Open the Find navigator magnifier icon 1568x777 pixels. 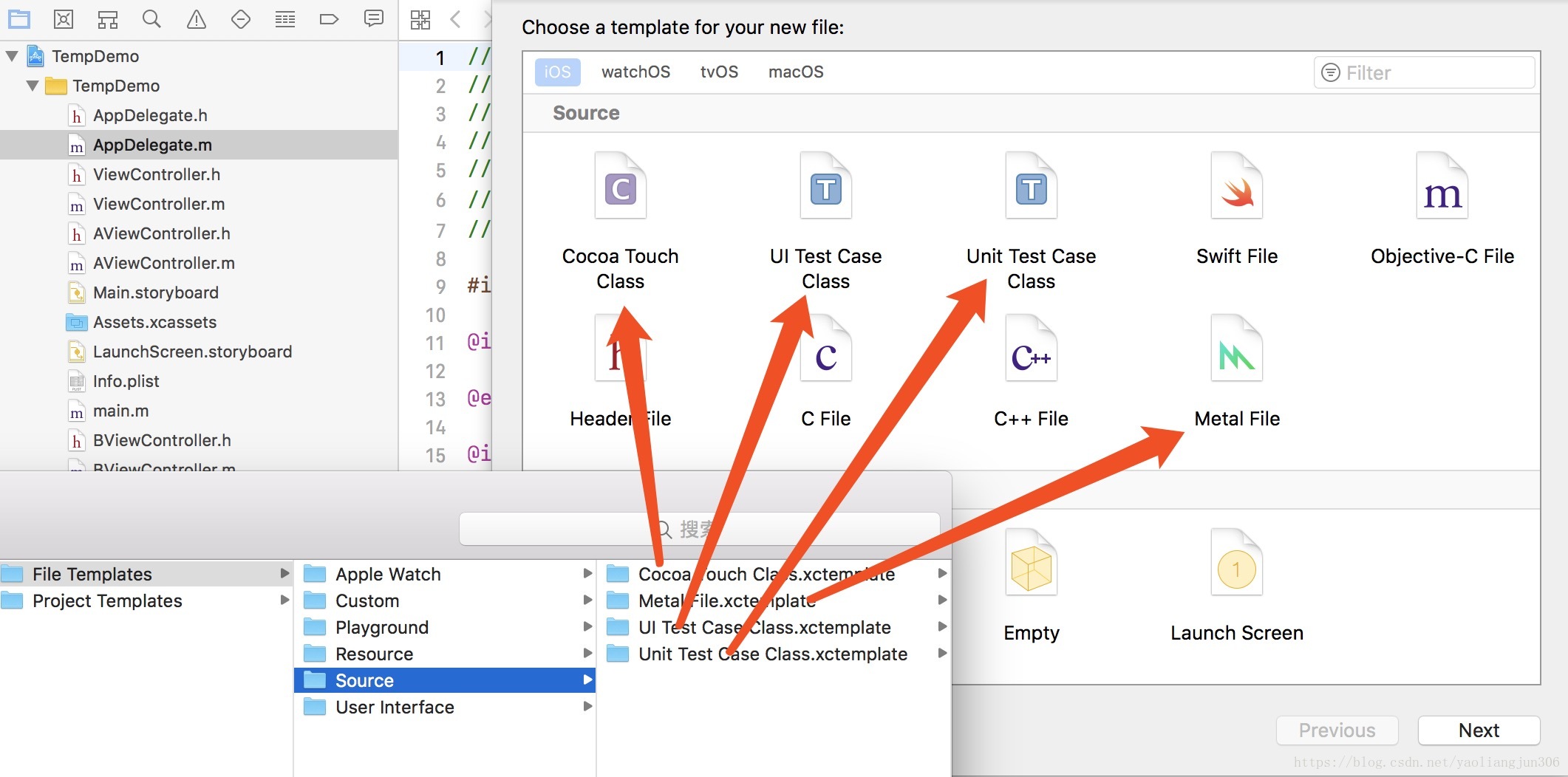[x=151, y=19]
